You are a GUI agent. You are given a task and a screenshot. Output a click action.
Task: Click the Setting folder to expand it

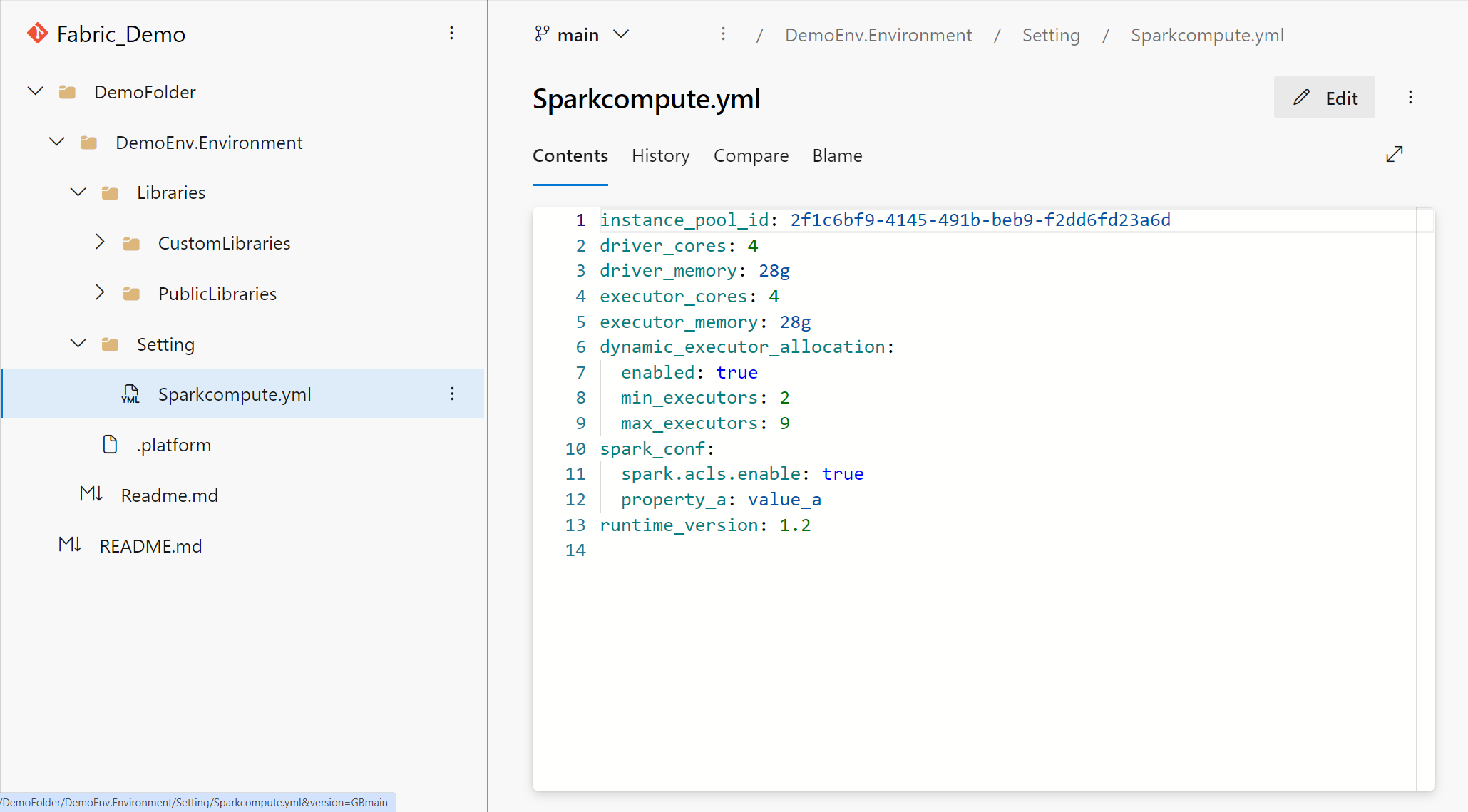164,344
